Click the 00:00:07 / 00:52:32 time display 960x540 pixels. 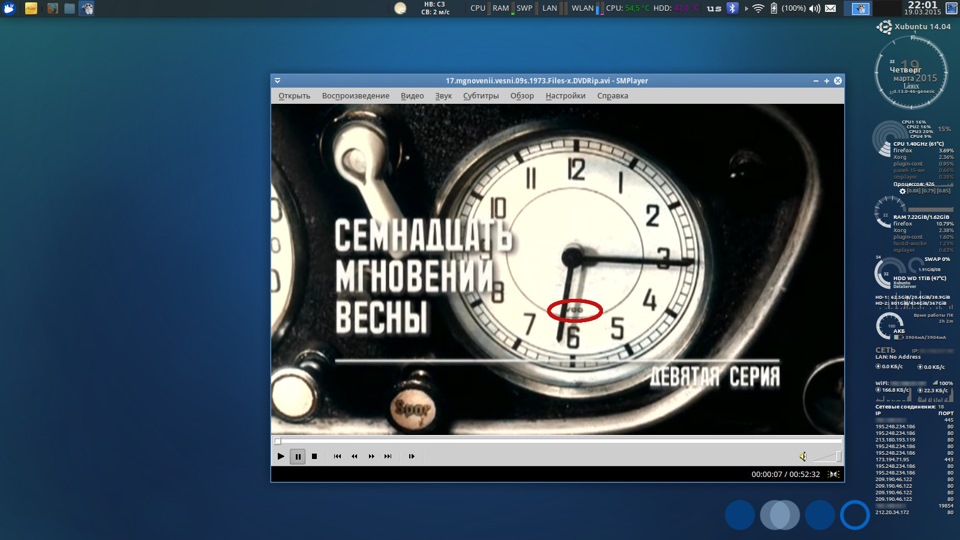[785, 474]
